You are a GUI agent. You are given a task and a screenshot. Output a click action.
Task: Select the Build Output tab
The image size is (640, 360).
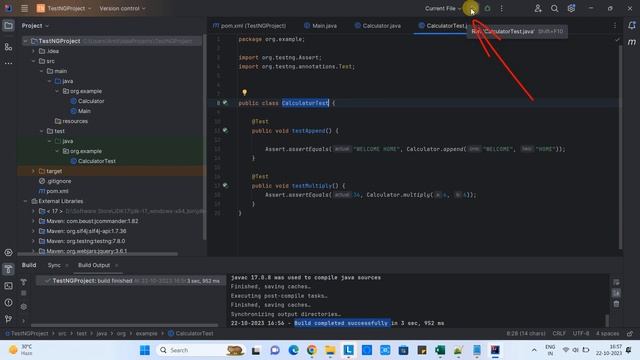[94, 265]
